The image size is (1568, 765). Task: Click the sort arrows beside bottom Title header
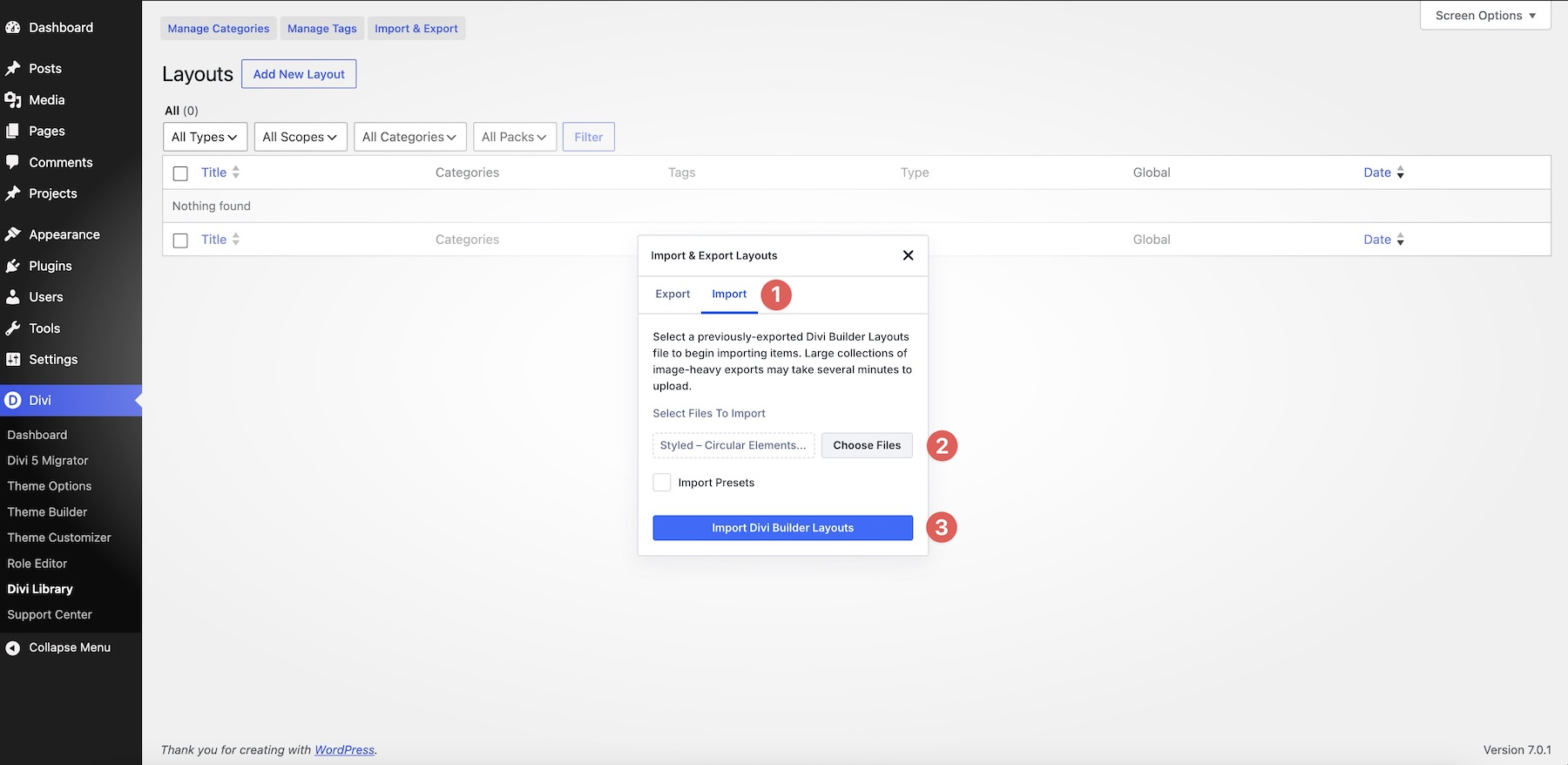click(x=236, y=240)
